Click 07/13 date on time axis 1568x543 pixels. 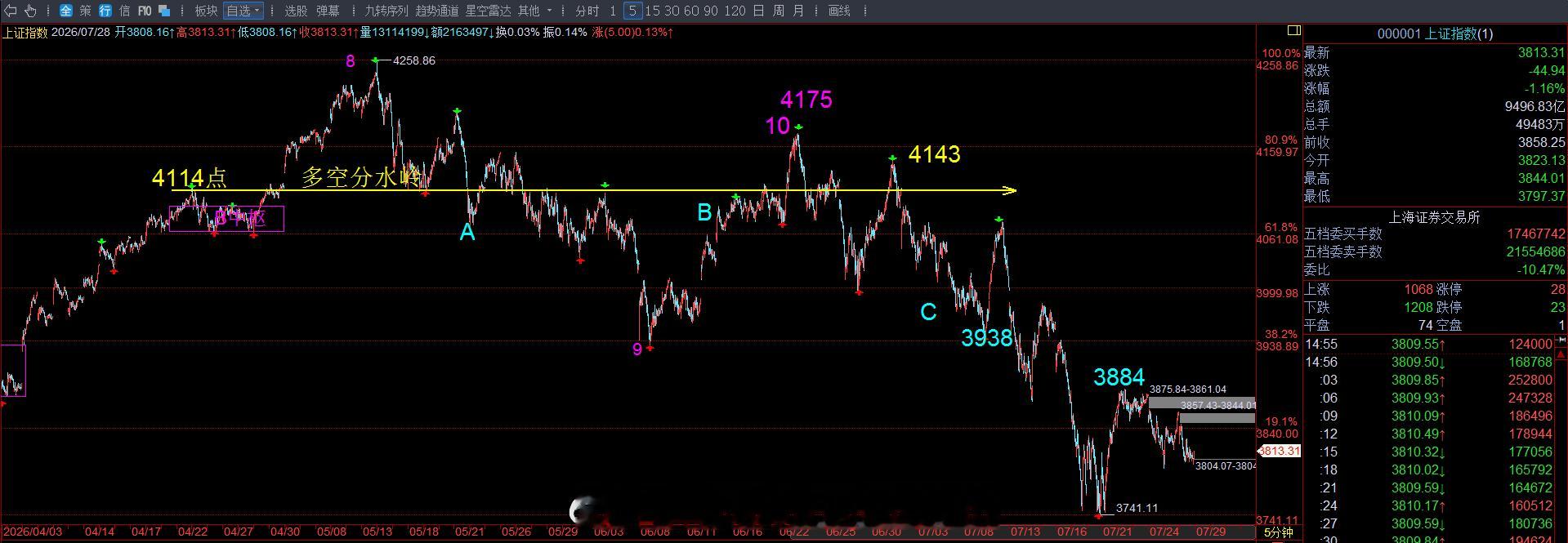(x=1025, y=532)
